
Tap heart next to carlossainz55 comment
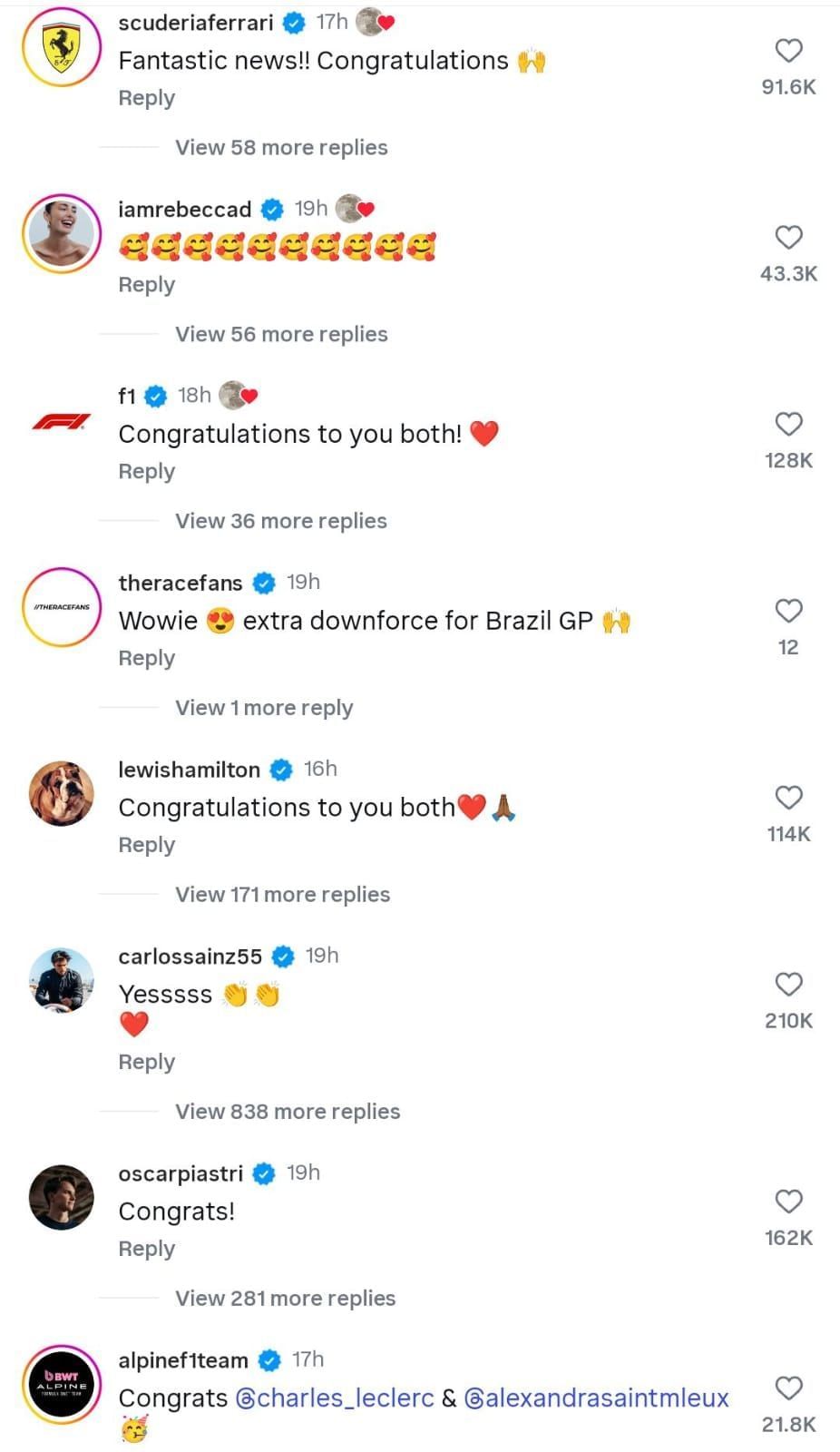[788, 985]
